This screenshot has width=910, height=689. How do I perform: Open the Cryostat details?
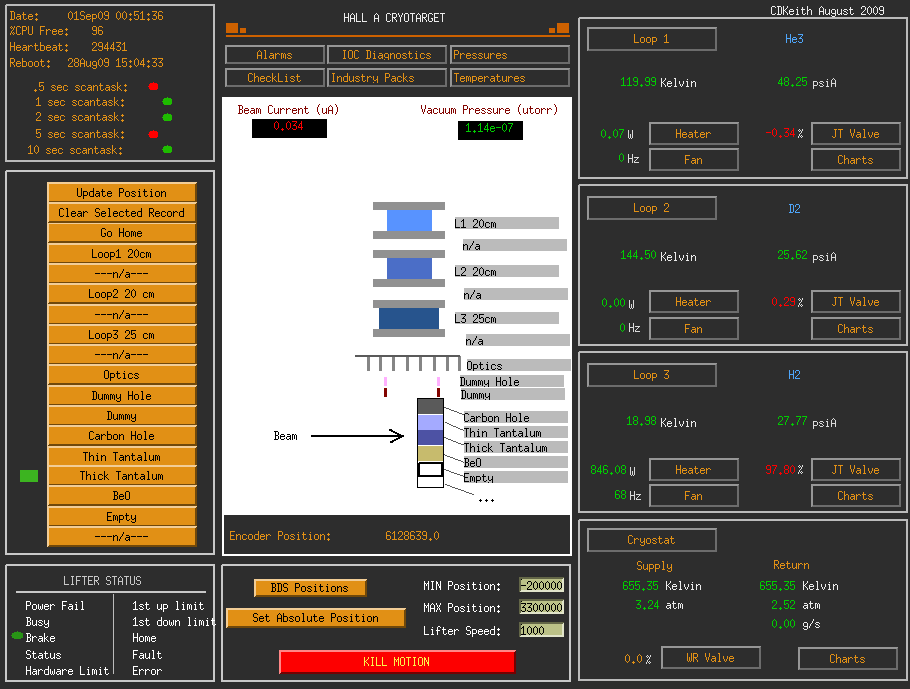[652, 540]
